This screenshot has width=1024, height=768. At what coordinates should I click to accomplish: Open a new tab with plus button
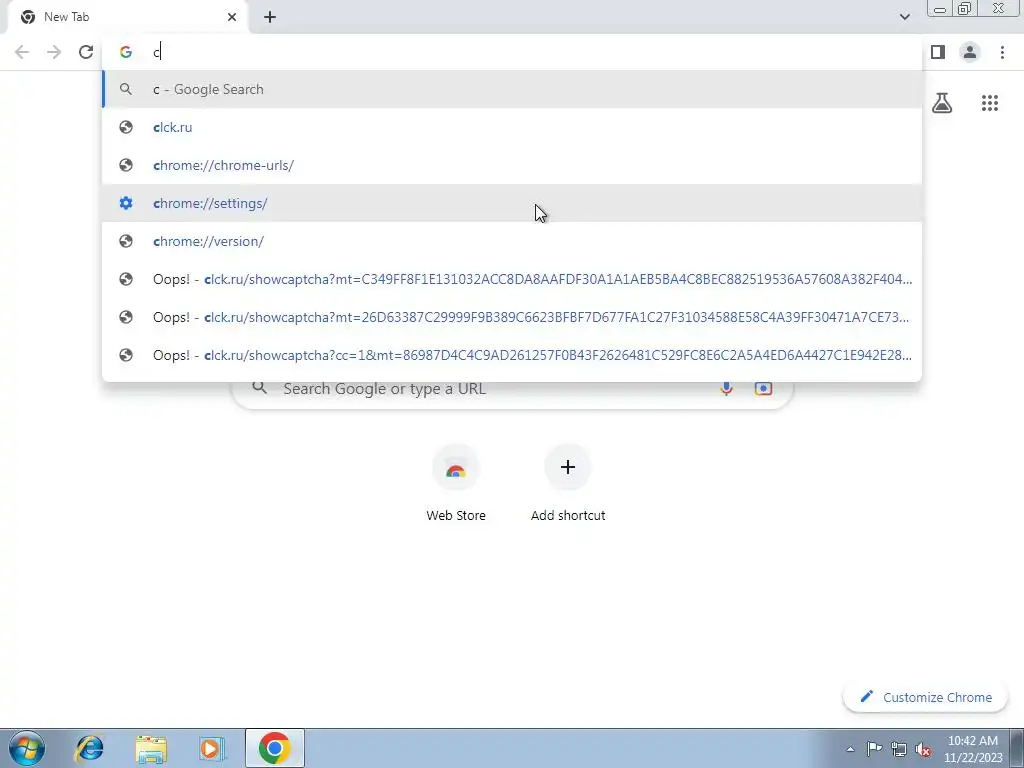click(270, 17)
